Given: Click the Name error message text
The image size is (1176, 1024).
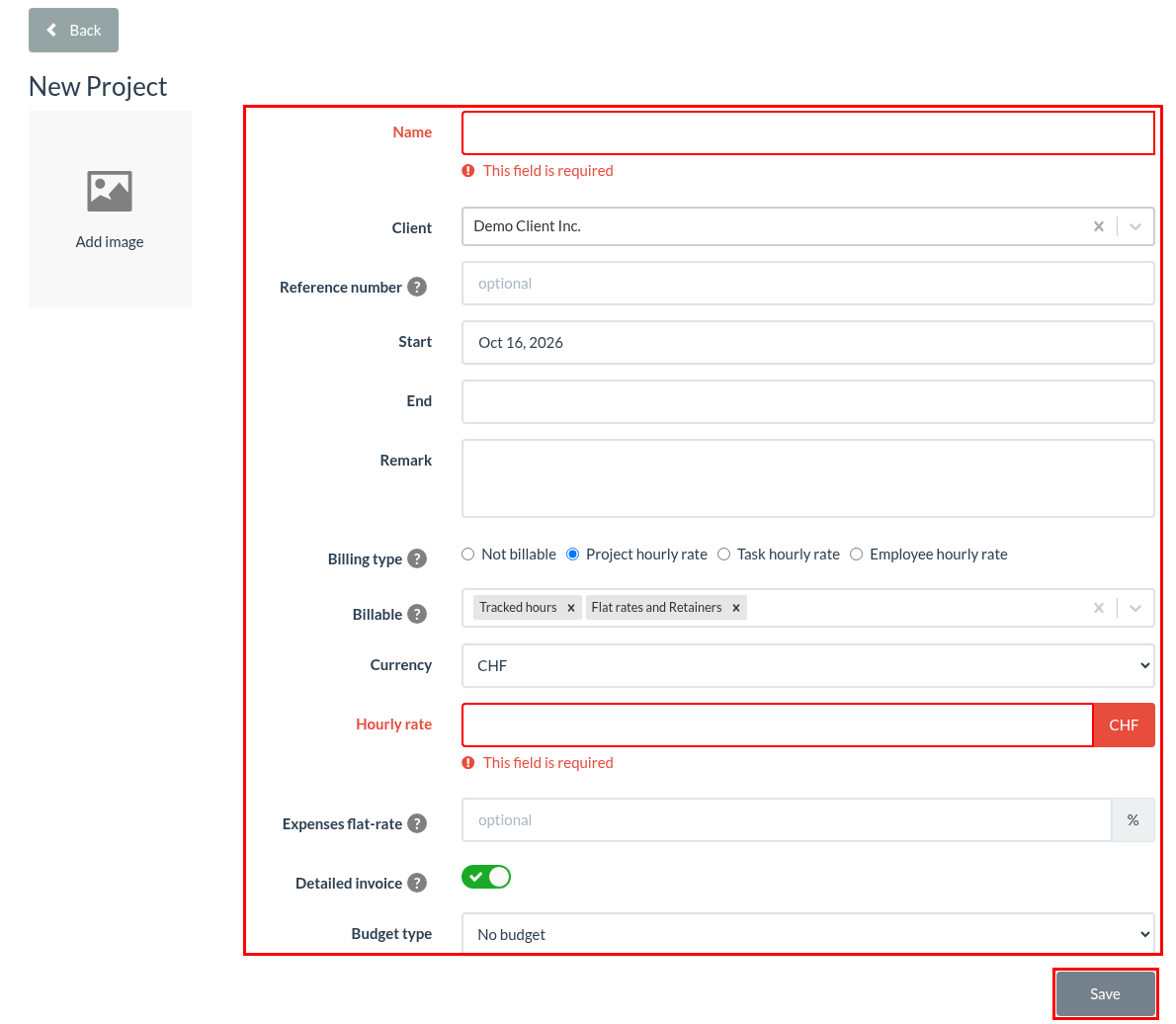Looking at the screenshot, I should 548,171.
